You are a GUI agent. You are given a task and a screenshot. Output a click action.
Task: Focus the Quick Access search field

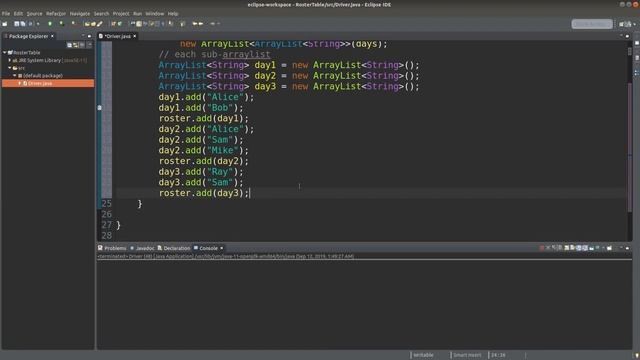(x=592, y=24)
